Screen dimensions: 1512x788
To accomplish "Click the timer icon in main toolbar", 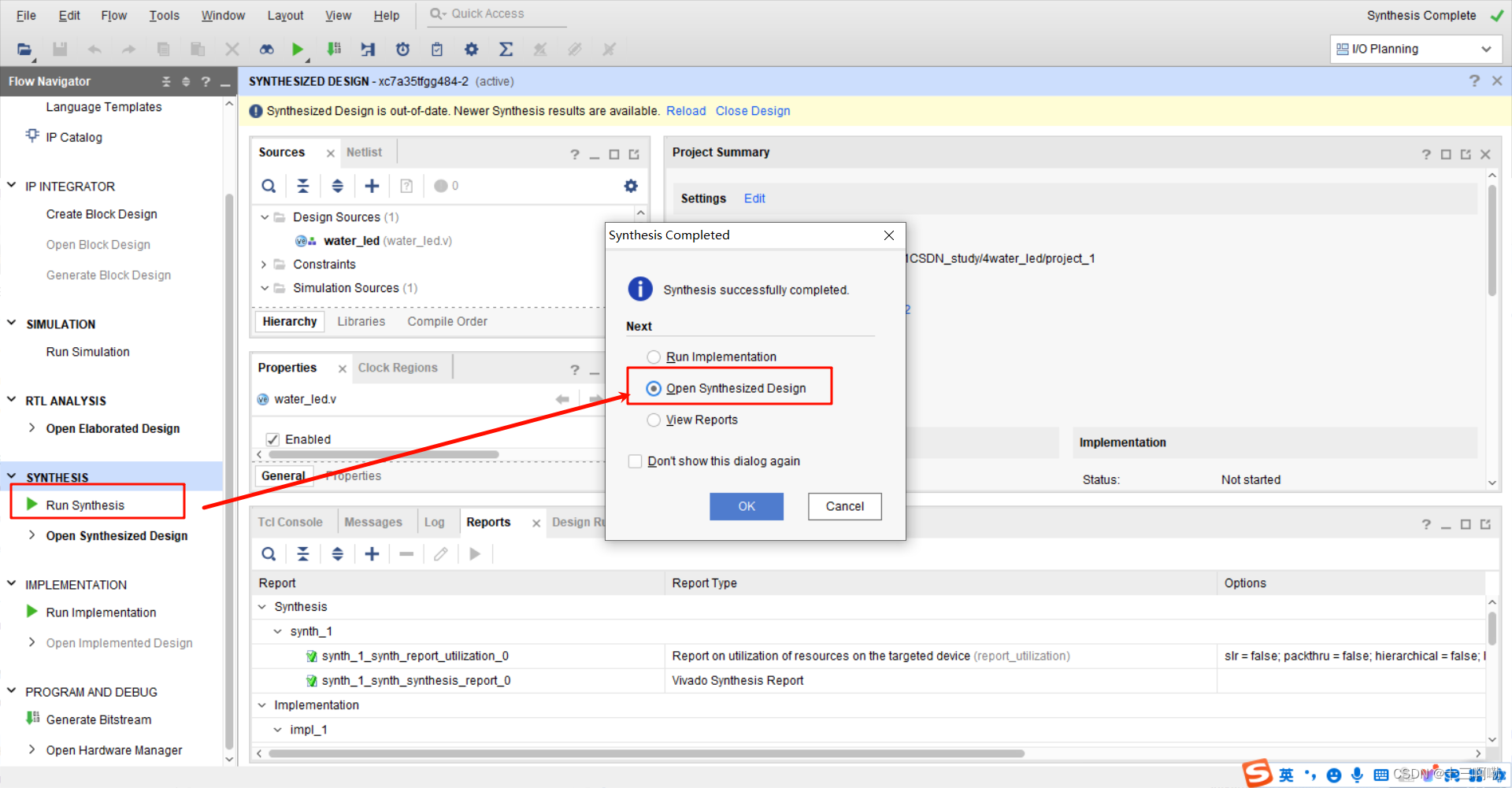I will click(402, 50).
